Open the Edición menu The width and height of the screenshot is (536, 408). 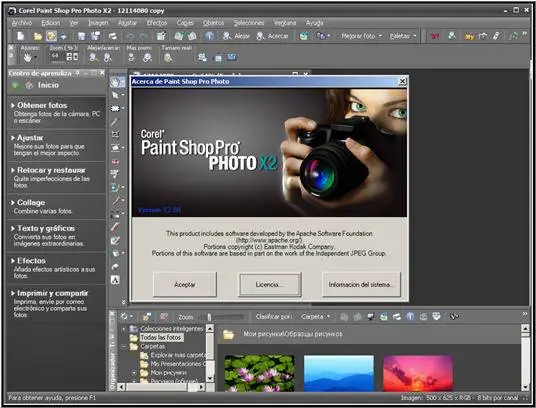51,23
